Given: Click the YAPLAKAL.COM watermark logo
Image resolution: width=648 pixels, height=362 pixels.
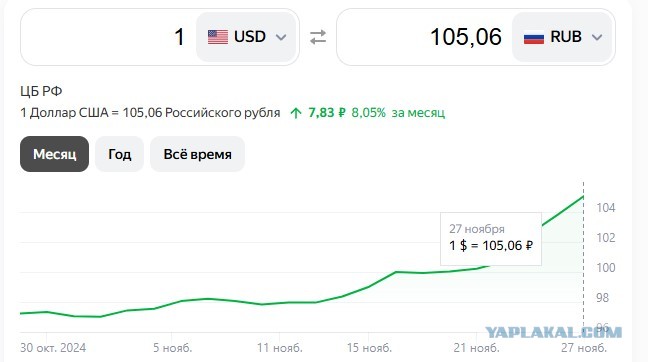Looking at the screenshot, I should pyautogui.click(x=553, y=332).
